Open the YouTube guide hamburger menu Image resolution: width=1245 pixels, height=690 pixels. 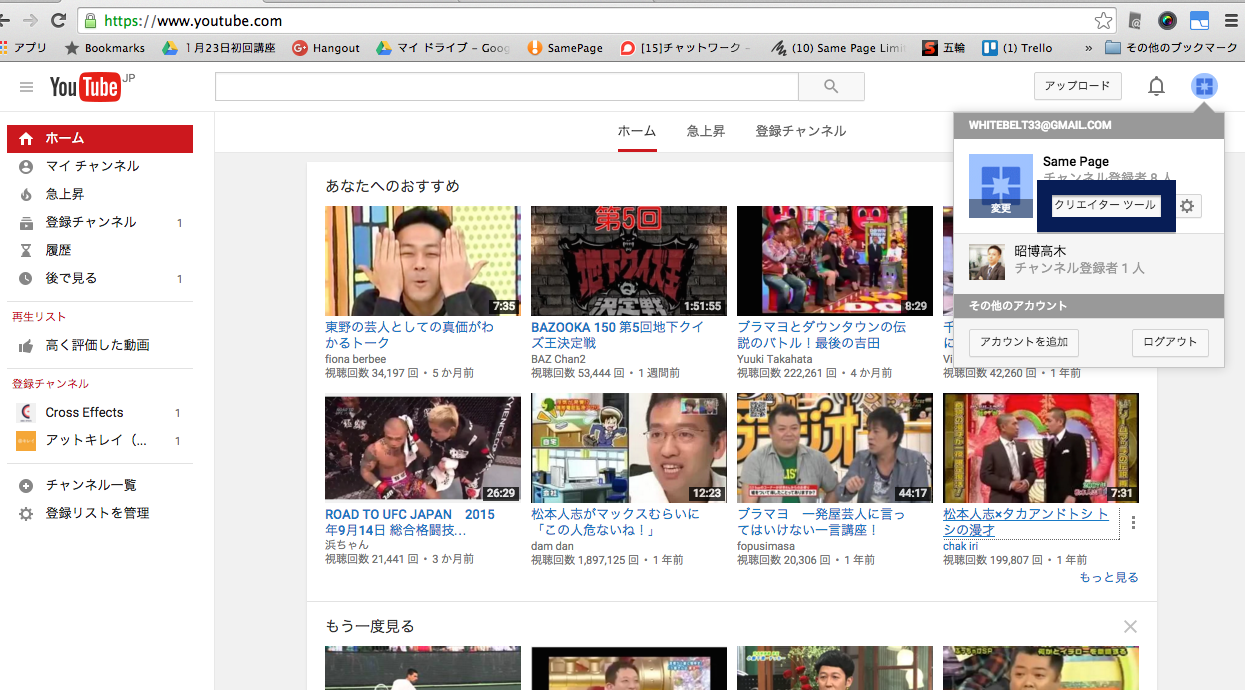[x=26, y=87]
